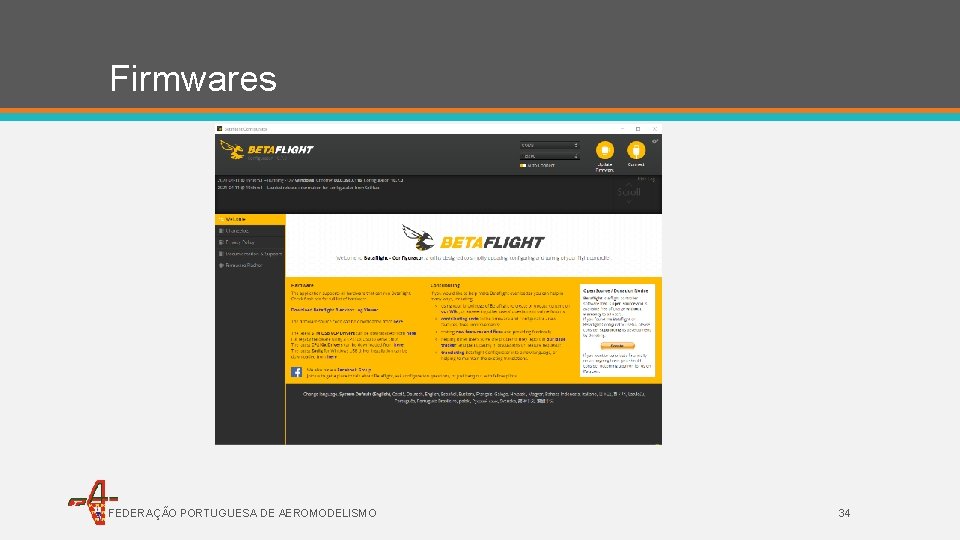Viewport: 960px width, 540px height.
Task: Click the slide number "34"
Action: pos(844,513)
